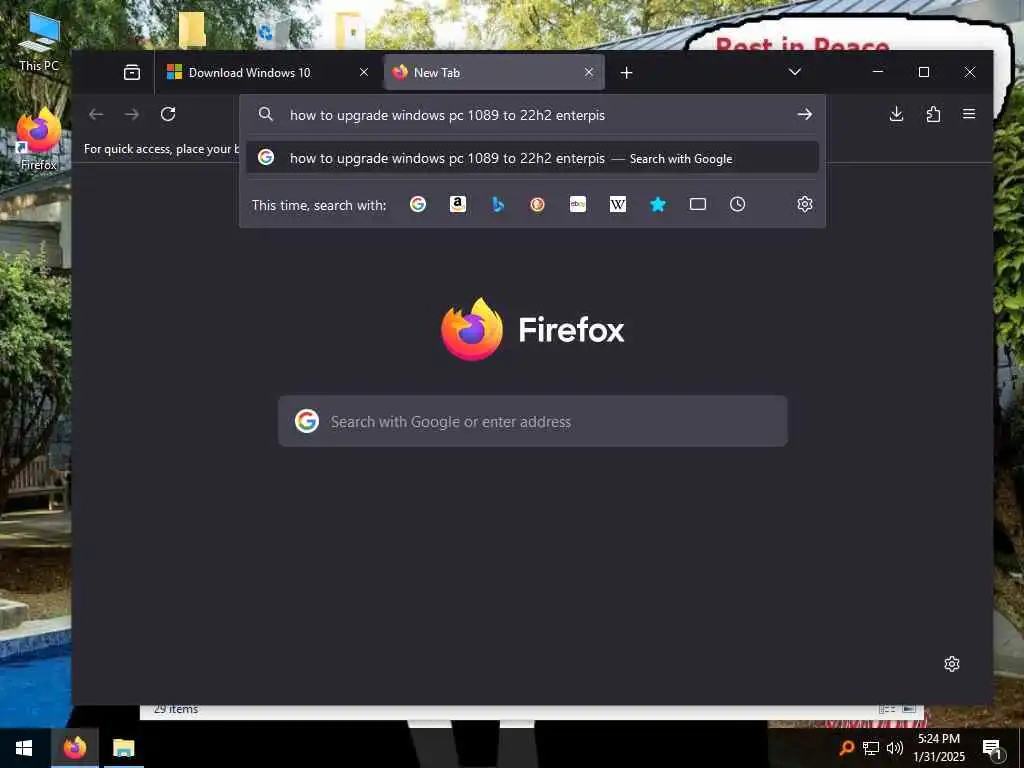The width and height of the screenshot is (1024, 768).
Task: Open a new tab with plus button
Action: tap(626, 72)
